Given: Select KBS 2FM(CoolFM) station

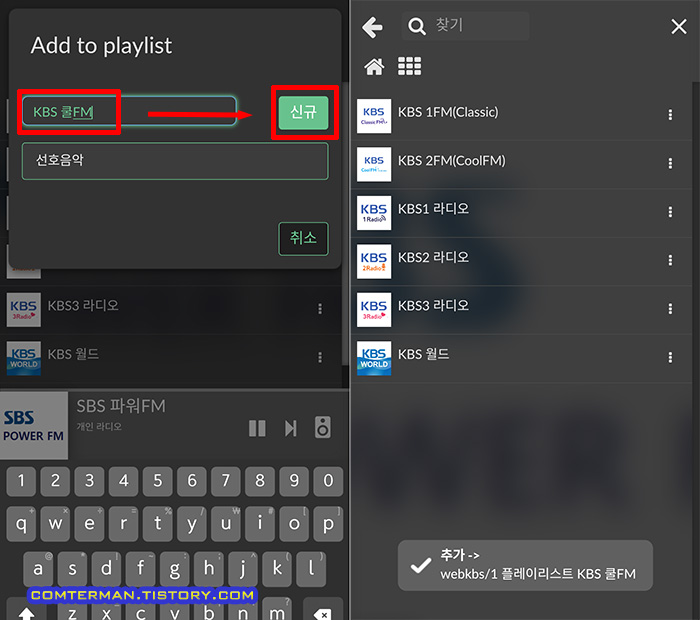Looking at the screenshot, I should (x=521, y=164).
